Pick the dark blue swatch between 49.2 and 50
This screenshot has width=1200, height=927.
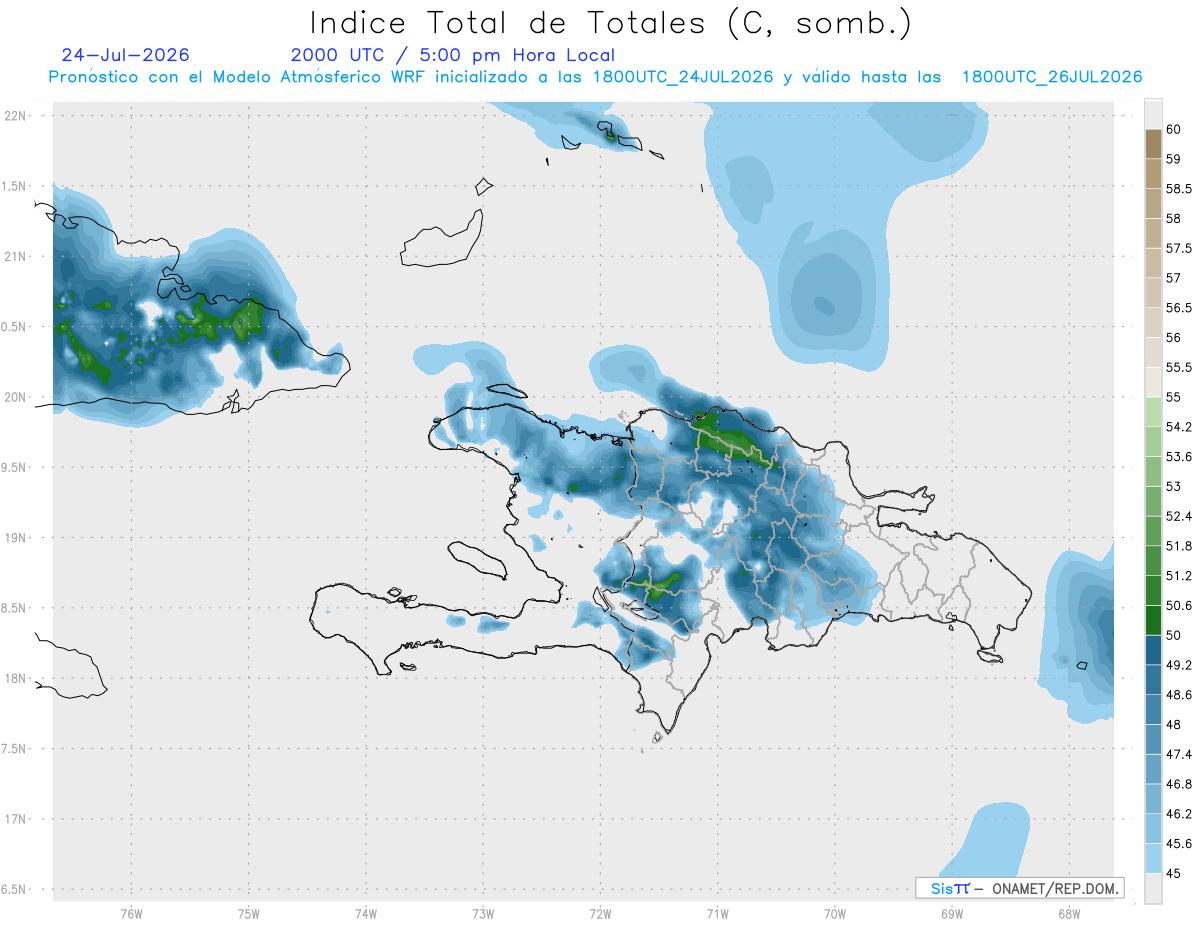(x=1153, y=650)
